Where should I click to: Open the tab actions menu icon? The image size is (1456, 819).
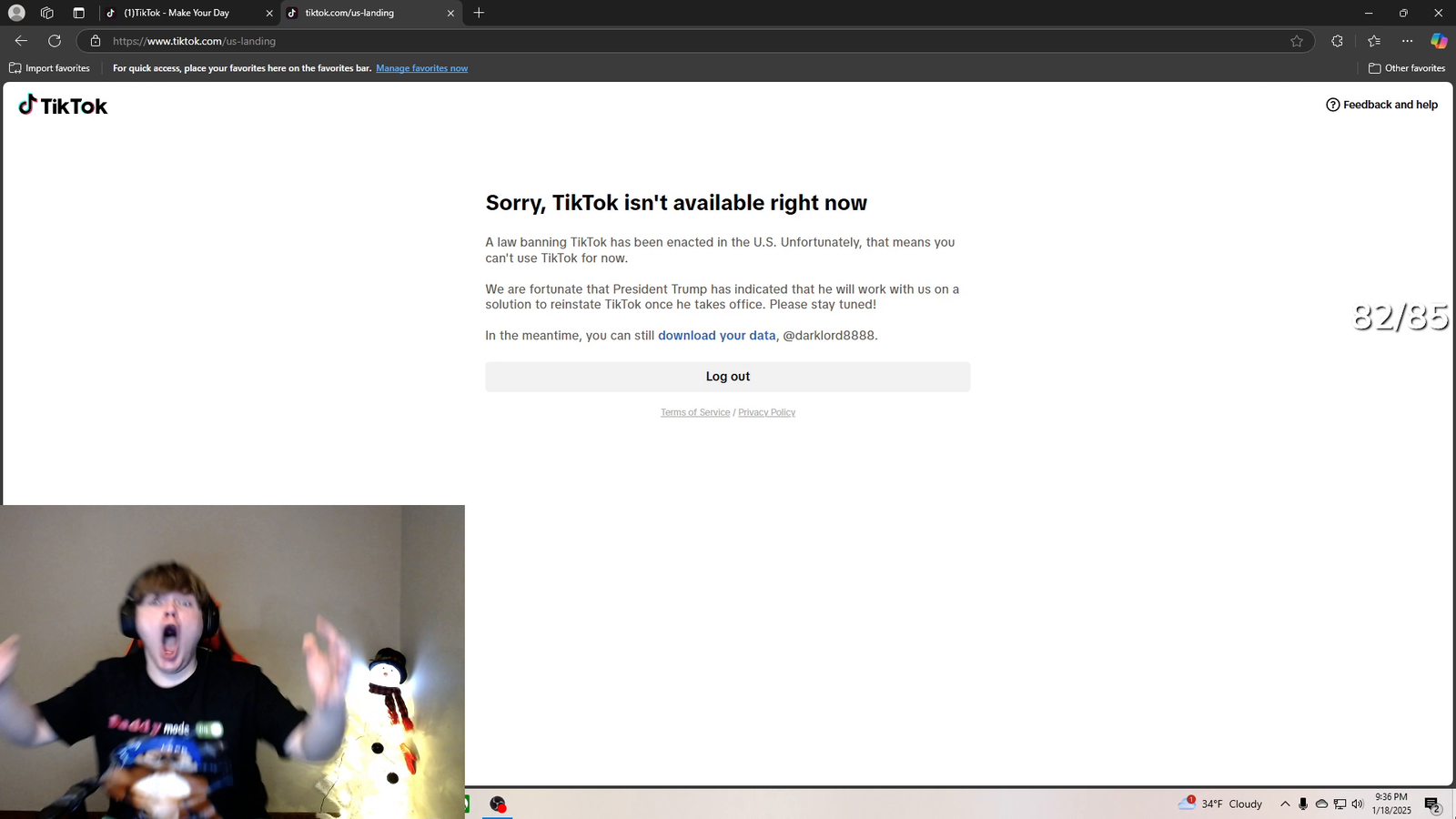click(79, 13)
